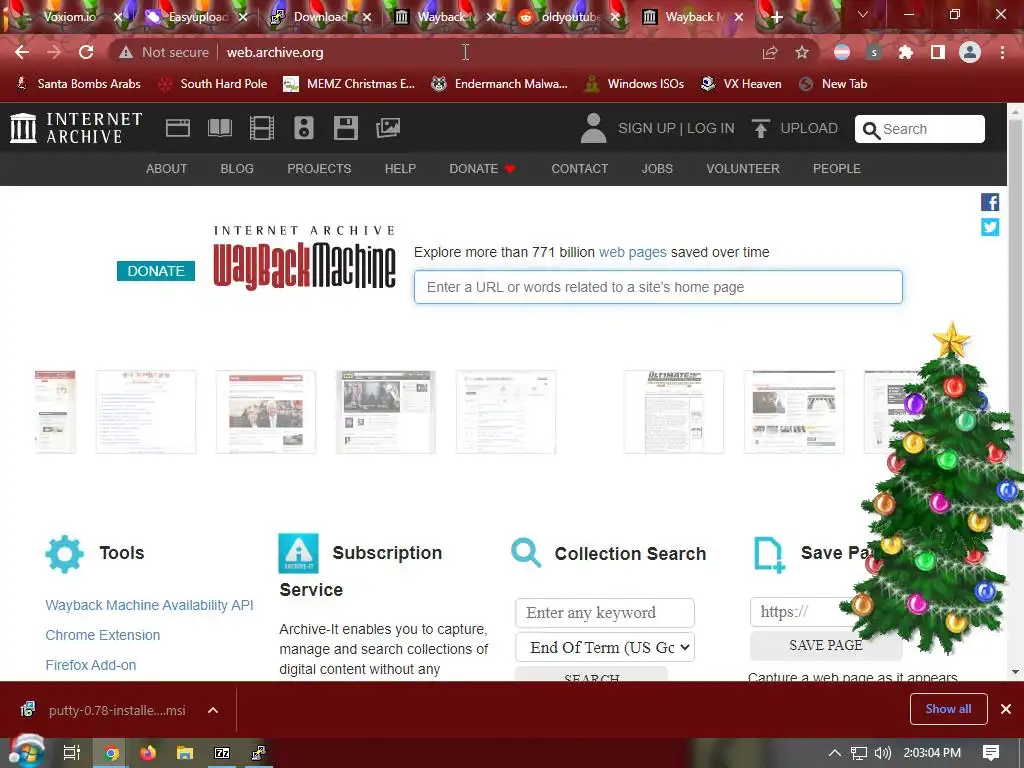Open Chrome three-dot menu
1024x768 pixels.
point(1002,52)
